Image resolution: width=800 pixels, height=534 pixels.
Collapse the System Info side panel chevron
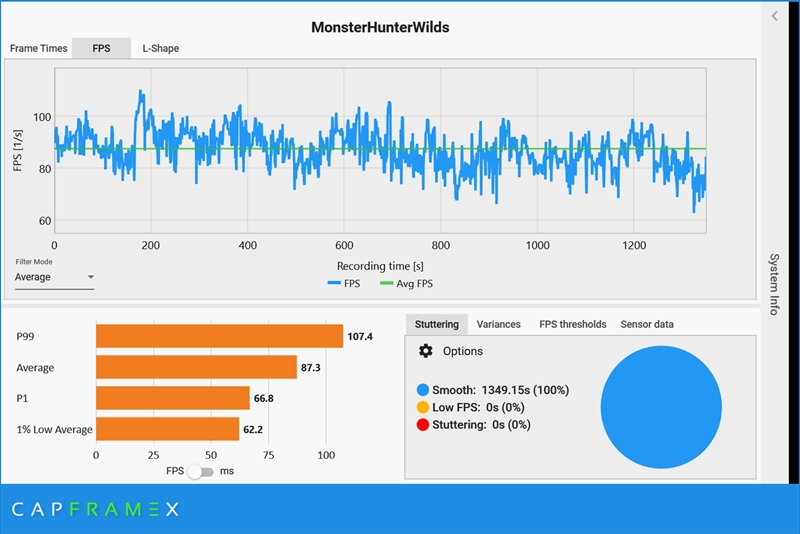click(774, 16)
